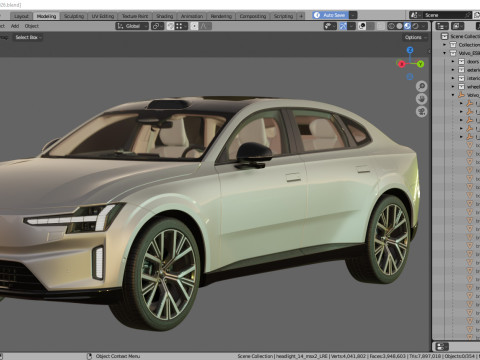Open the gizmo settings dropdown arrow
The image size is (480, 360).
[x=351, y=26]
